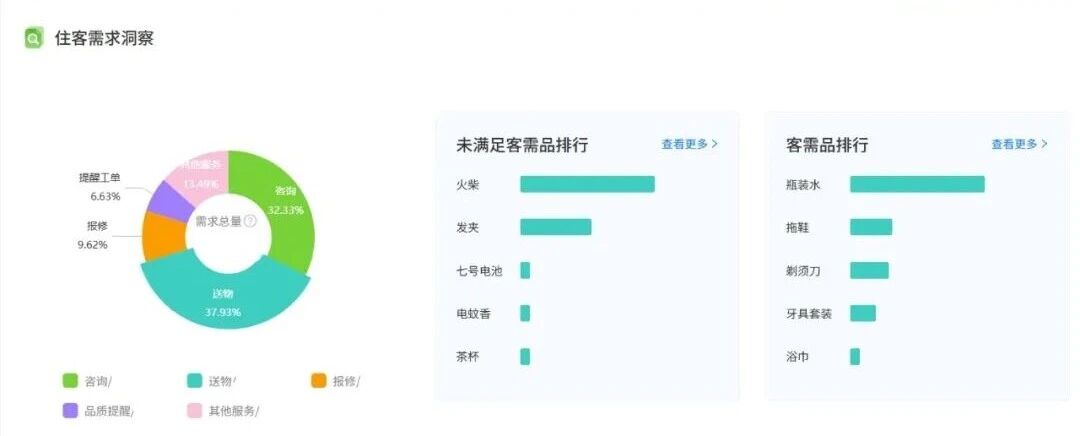Click the 牙具套装 bar in items ranking
The height and width of the screenshot is (436, 1080).
pos(862,313)
